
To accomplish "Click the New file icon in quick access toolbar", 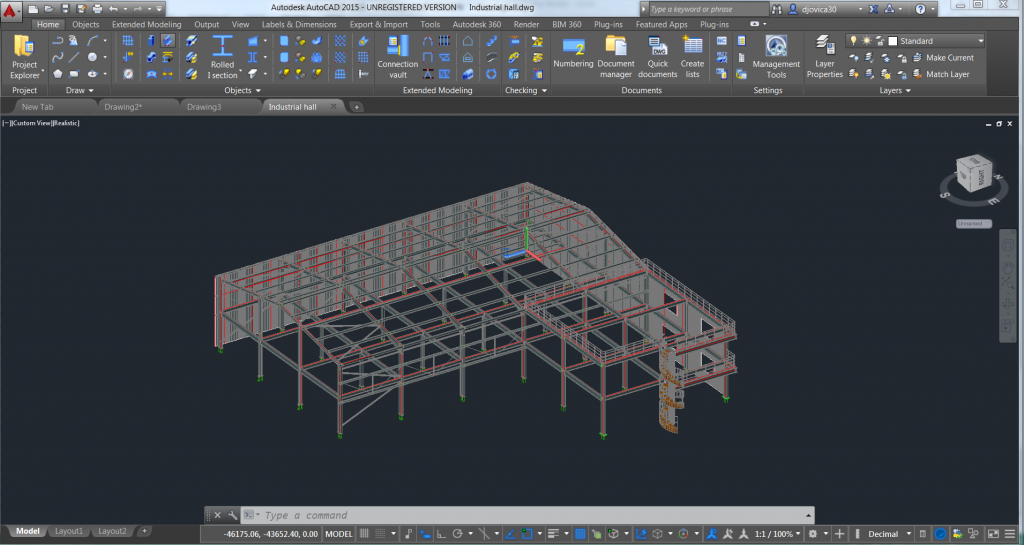I will (x=33, y=8).
